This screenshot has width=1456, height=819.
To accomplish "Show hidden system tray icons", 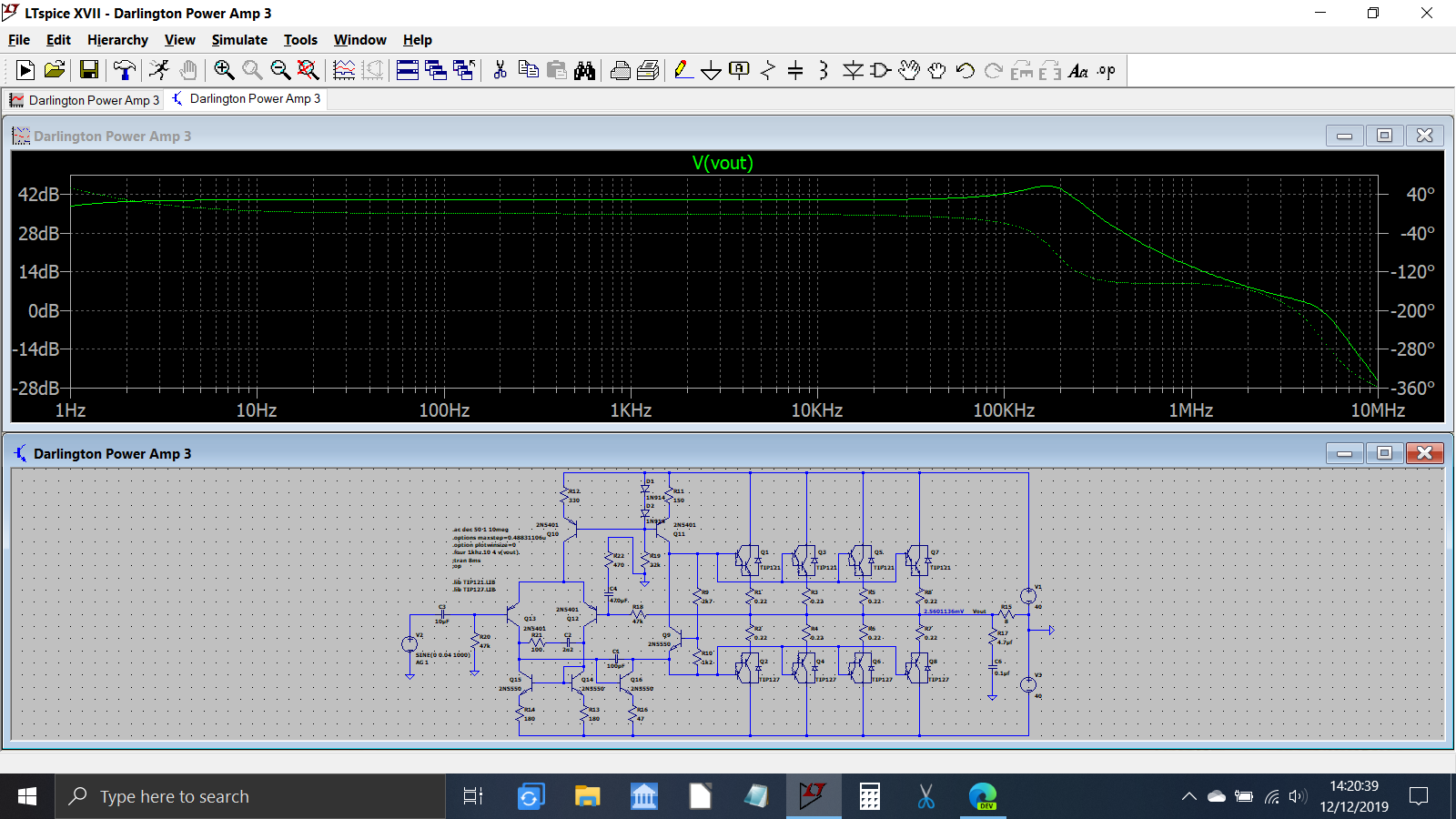I will click(x=1188, y=796).
